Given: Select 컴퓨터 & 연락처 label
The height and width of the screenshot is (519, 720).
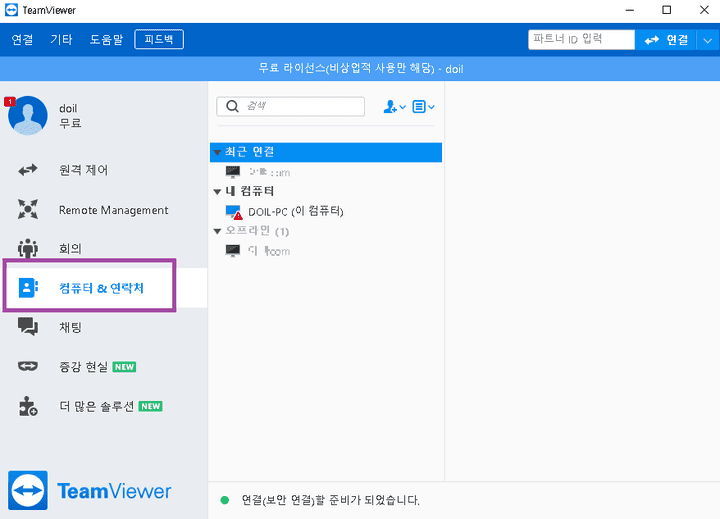Looking at the screenshot, I should pyautogui.click(x=101, y=288).
